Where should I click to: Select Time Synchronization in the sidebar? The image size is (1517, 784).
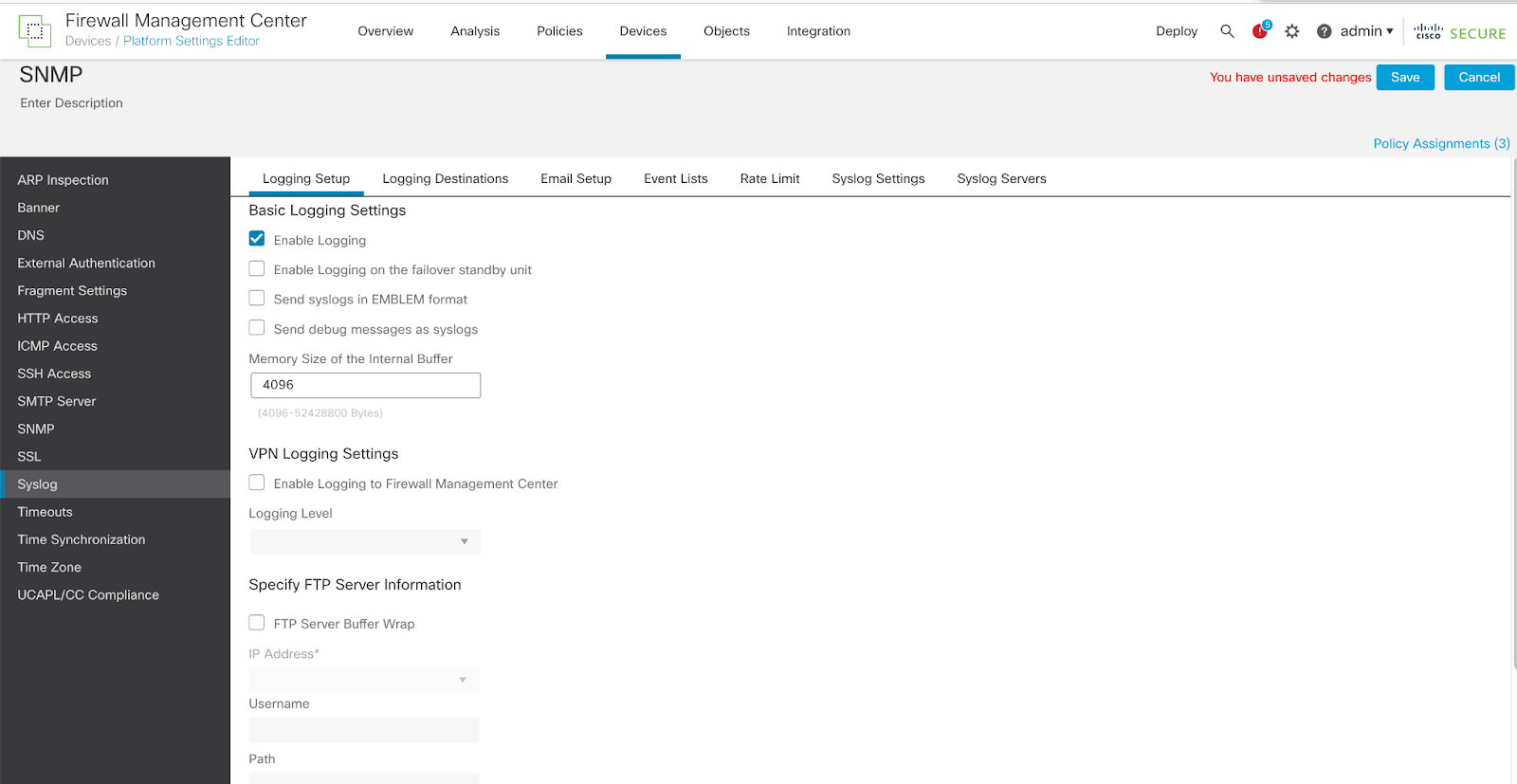[82, 539]
